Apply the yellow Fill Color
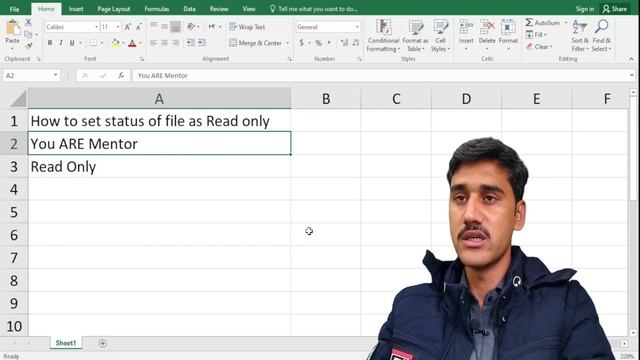Image resolution: width=640 pixels, height=360 pixels. click(x=116, y=43)
